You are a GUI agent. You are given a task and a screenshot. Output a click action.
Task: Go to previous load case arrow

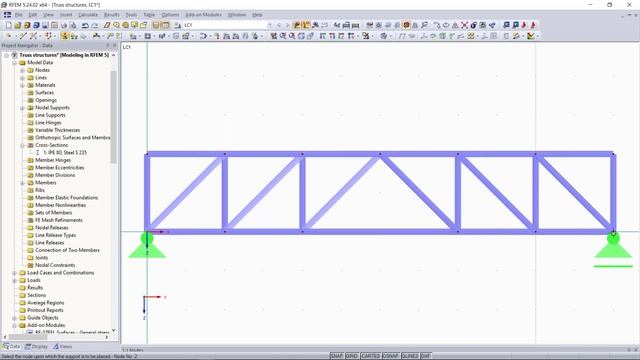279,25
